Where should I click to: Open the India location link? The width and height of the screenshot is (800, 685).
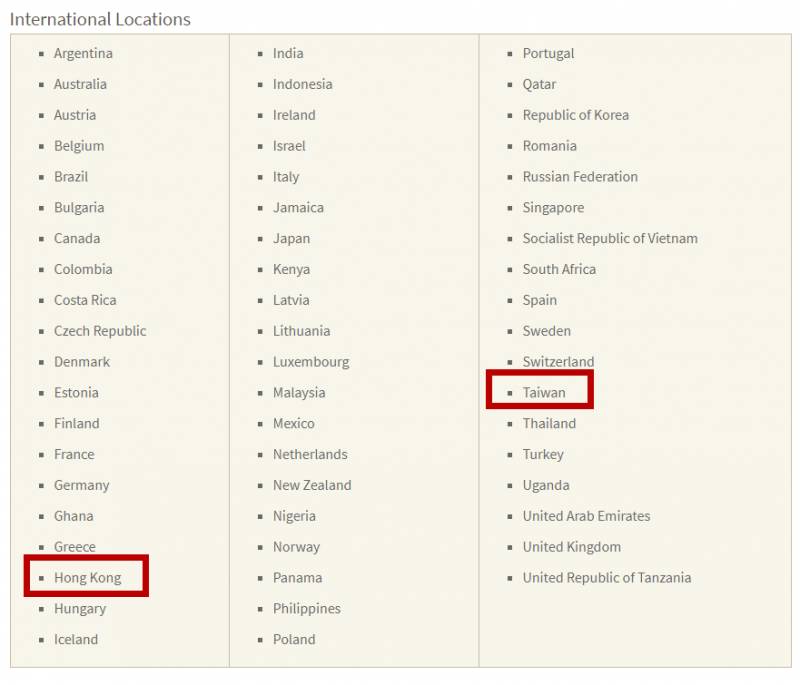tap(288, 54)
